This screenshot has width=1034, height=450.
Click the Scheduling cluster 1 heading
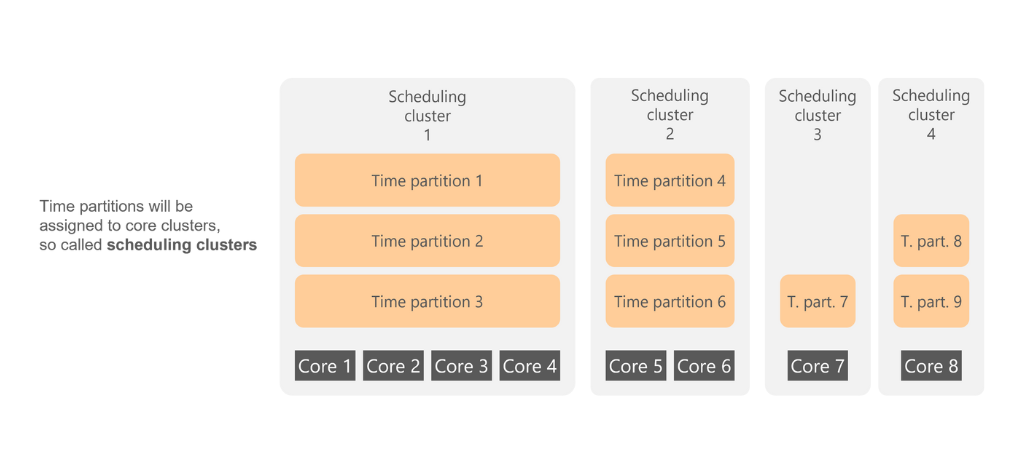[427, 116]
